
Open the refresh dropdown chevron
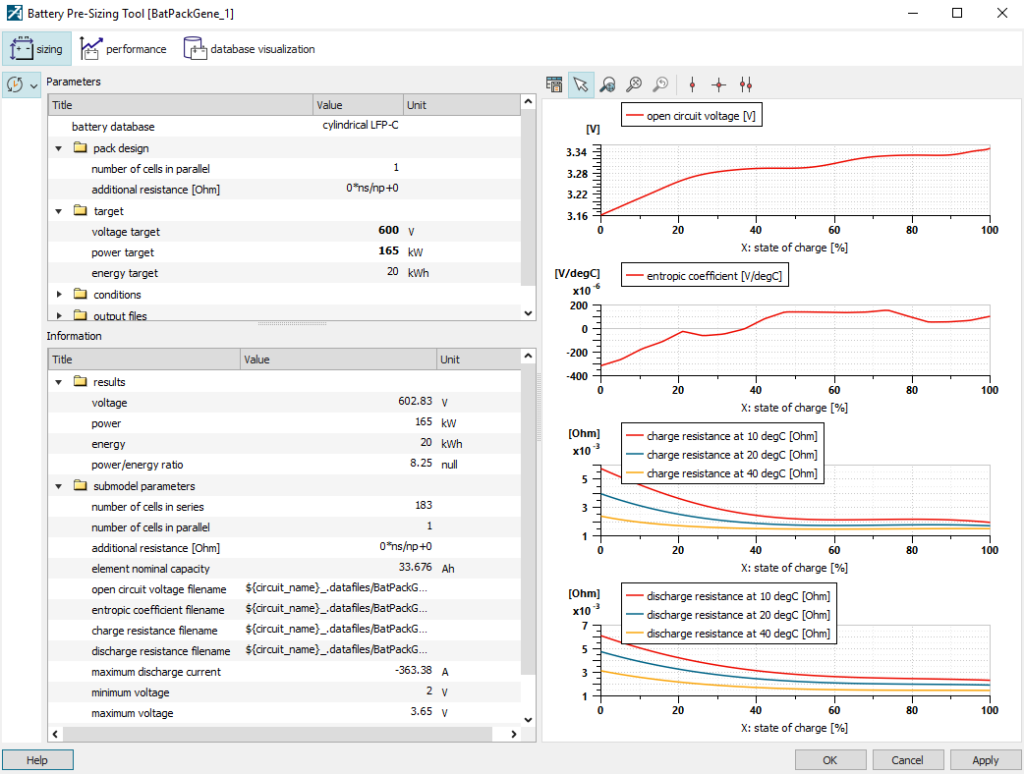click(33, 85)
